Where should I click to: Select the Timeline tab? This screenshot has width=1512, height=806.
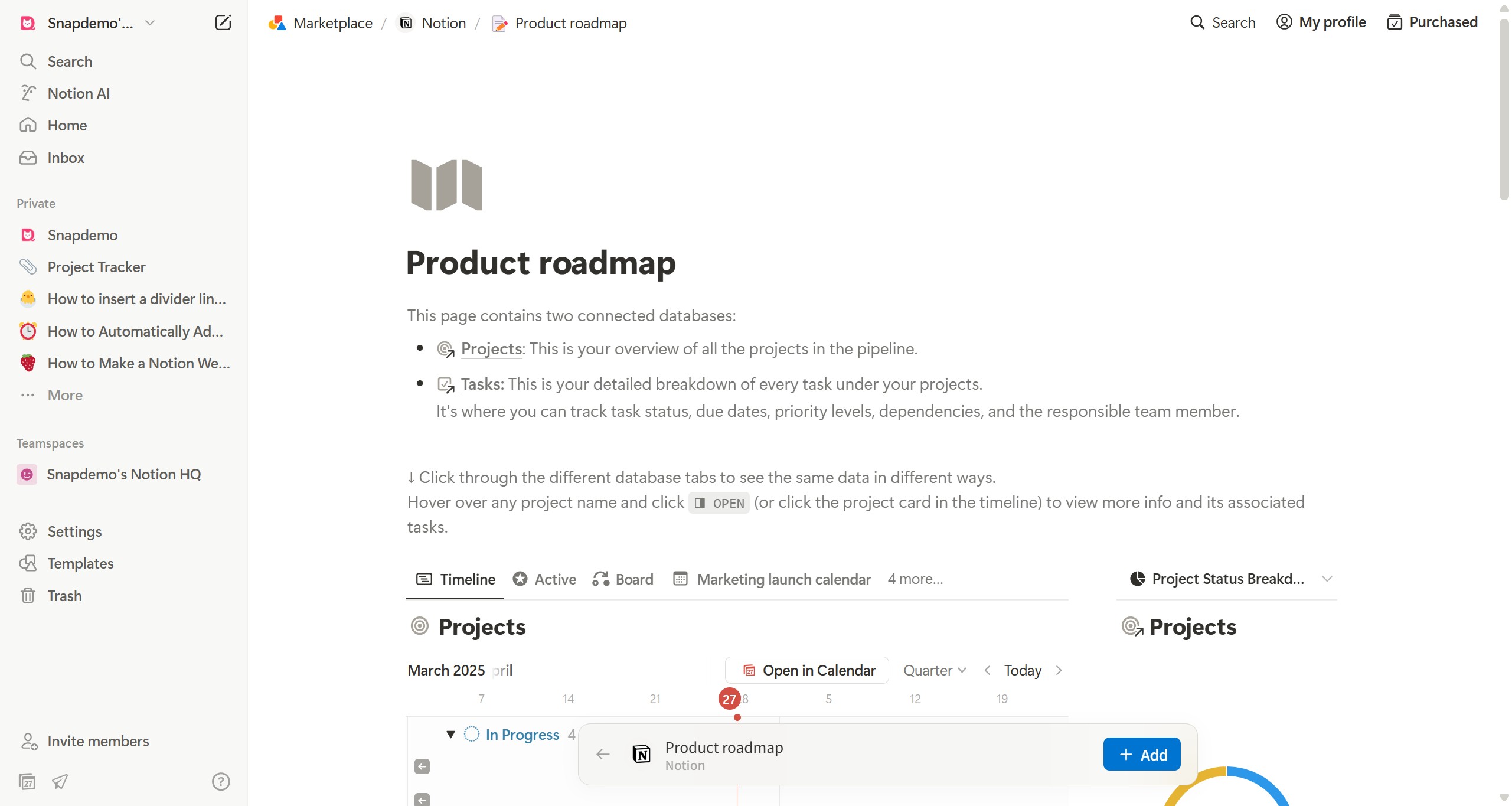pos(455,579)
